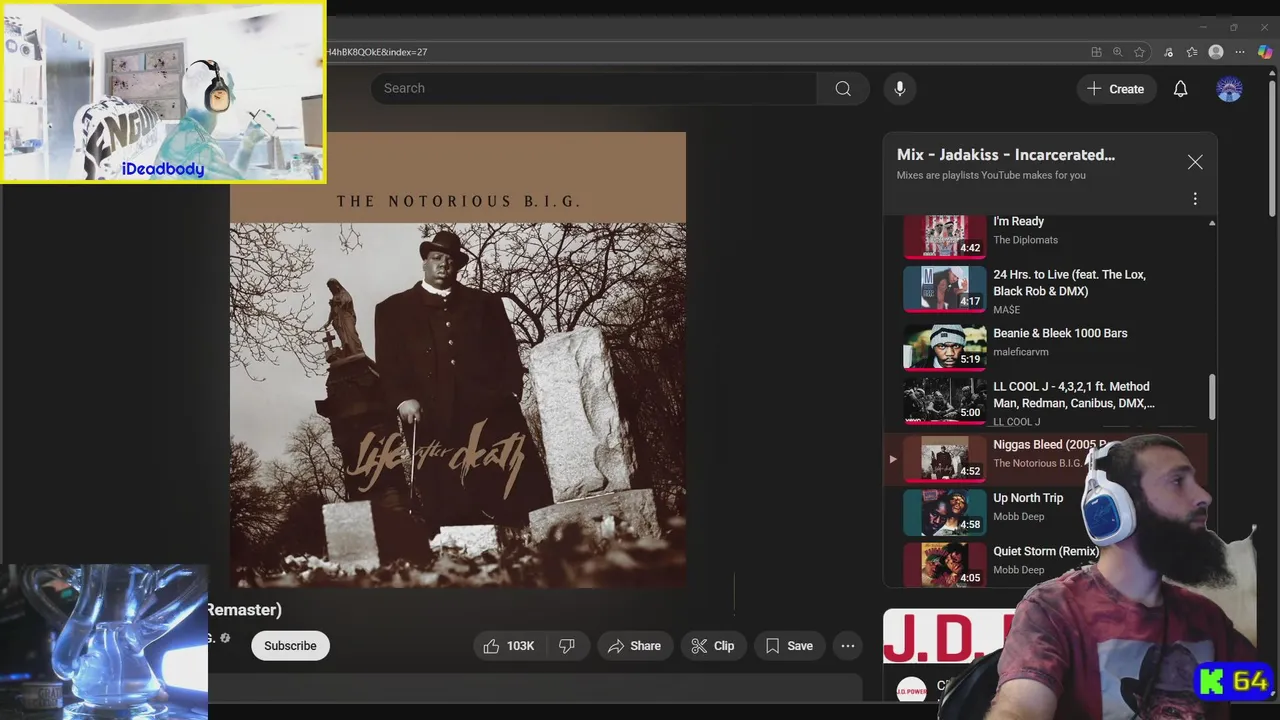
Task: Open the Copilot icon in browser toolbar
Action: coord(1265,52)
